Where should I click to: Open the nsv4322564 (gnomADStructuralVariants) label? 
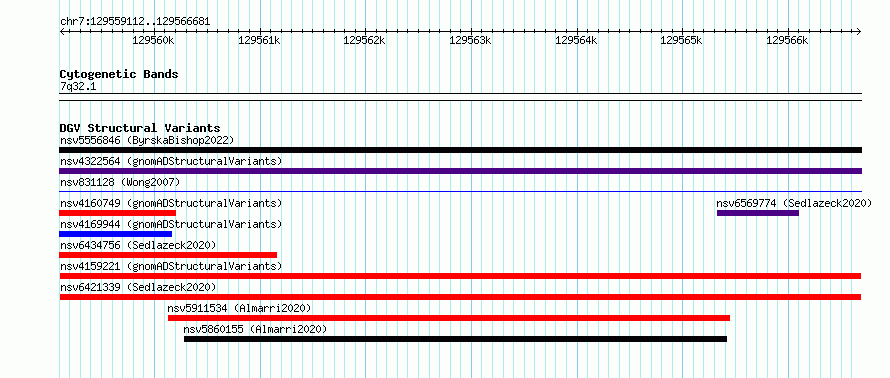click(x=171, y=161)
